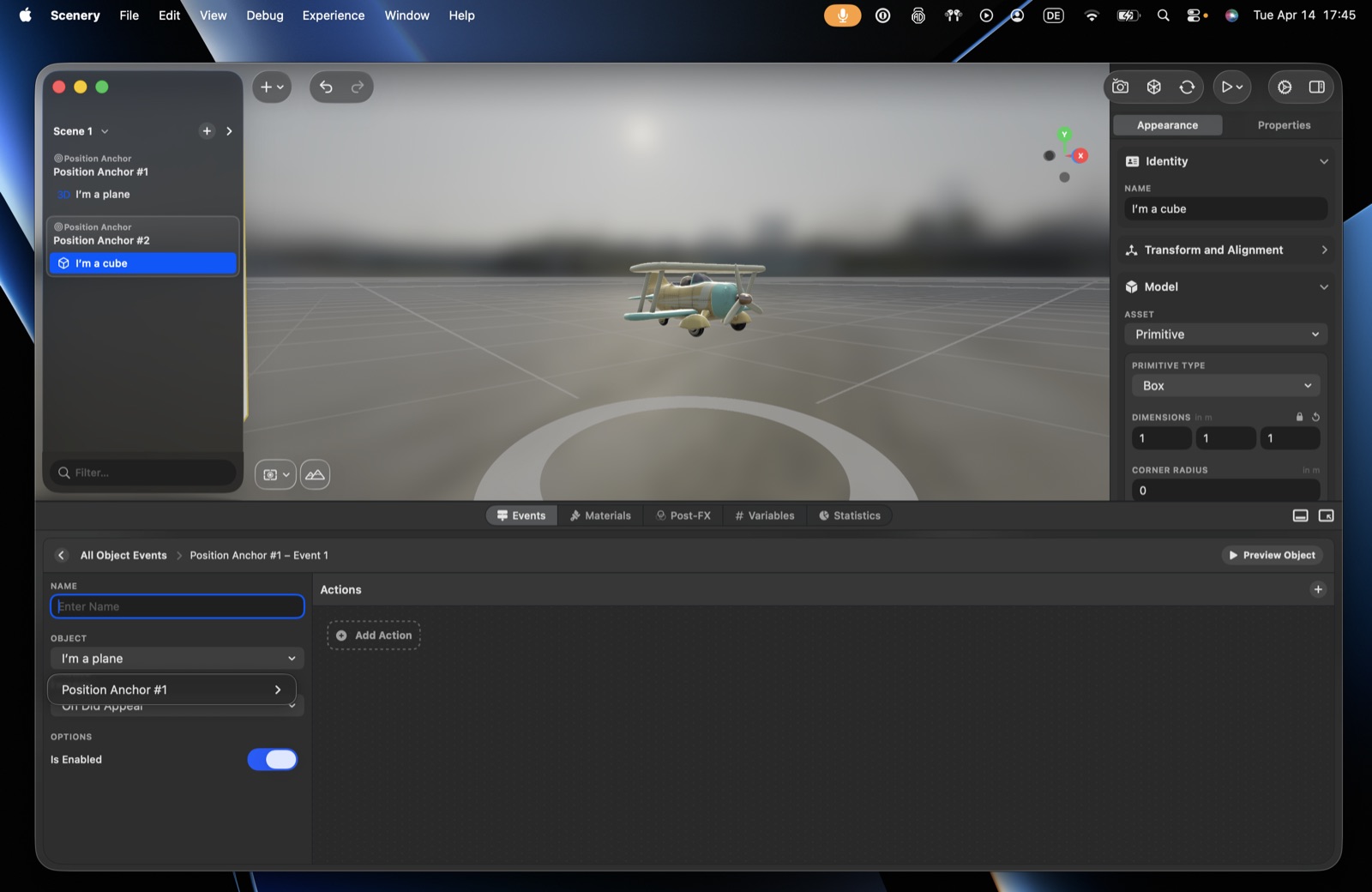Click the 3D cube view icon
The image size is (1372, 892).
point(1154,87)
